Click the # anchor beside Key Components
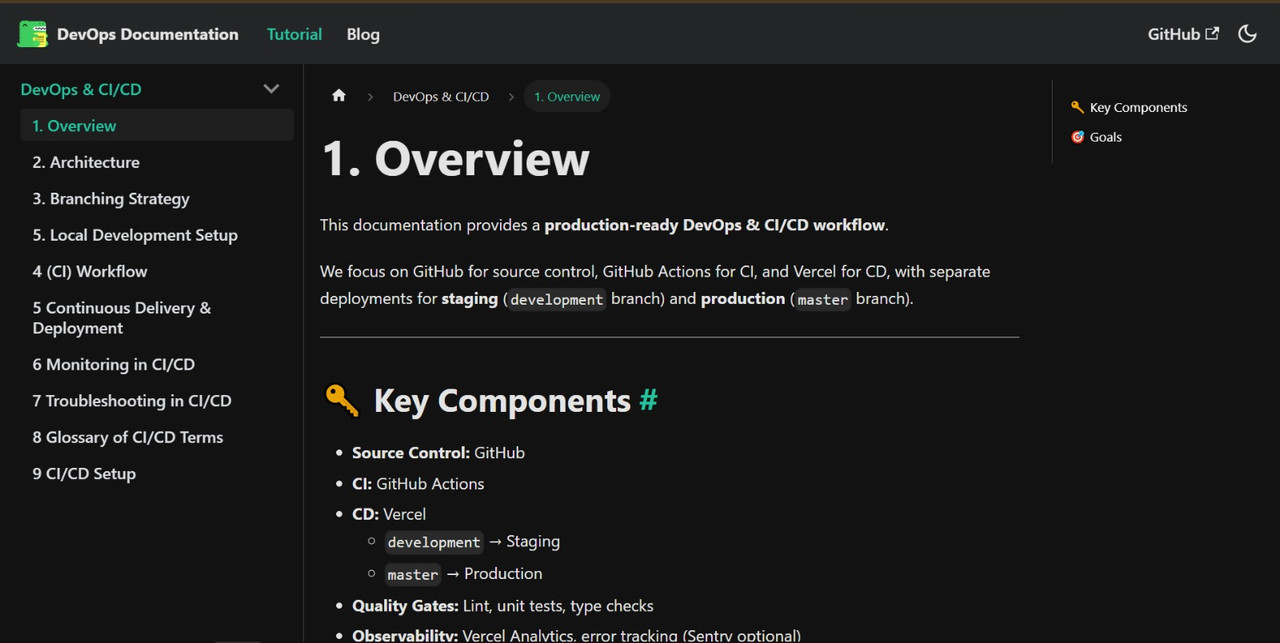Viewport: 1280px width, 643px height. point(648,400)
